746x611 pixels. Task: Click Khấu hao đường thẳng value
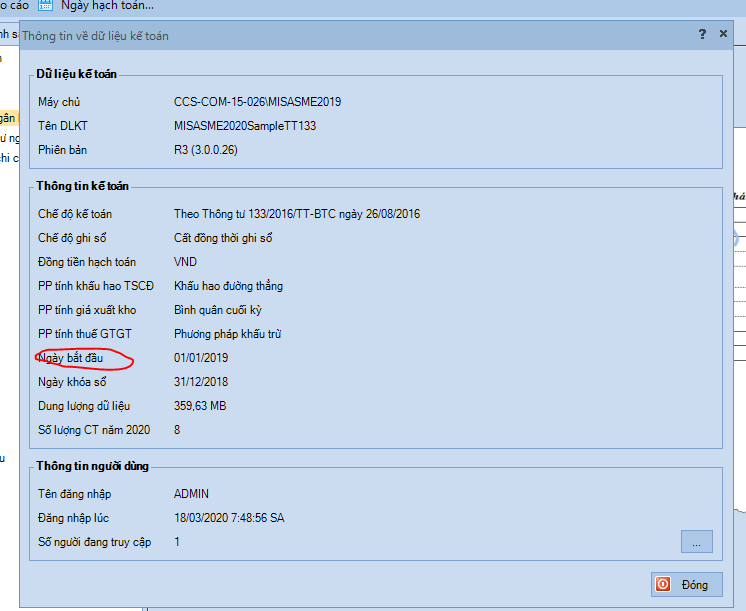tap(228, 286)
